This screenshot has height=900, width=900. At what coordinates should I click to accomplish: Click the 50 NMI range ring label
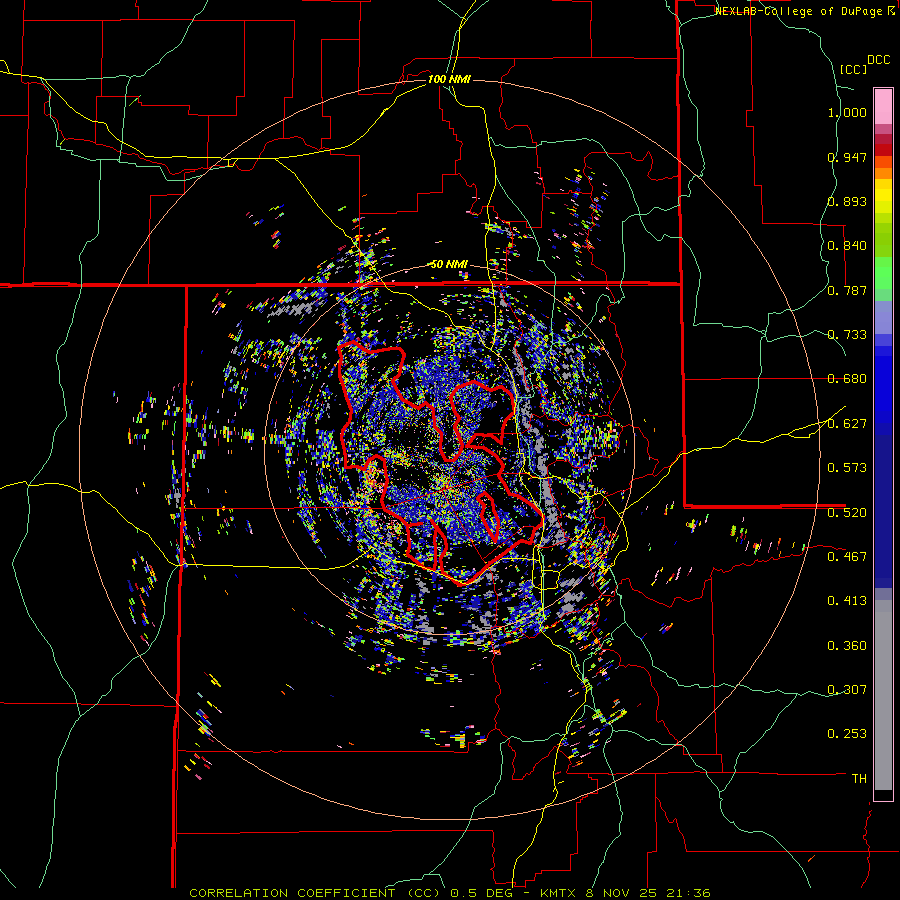click(449, 264)
